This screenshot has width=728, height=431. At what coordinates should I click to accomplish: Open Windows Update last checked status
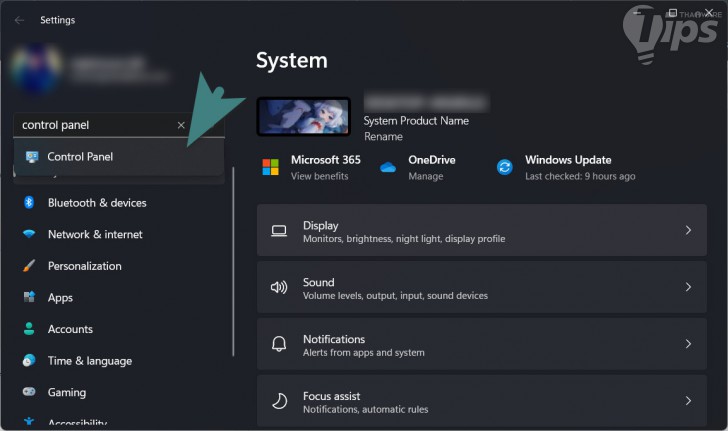(580, 176)
